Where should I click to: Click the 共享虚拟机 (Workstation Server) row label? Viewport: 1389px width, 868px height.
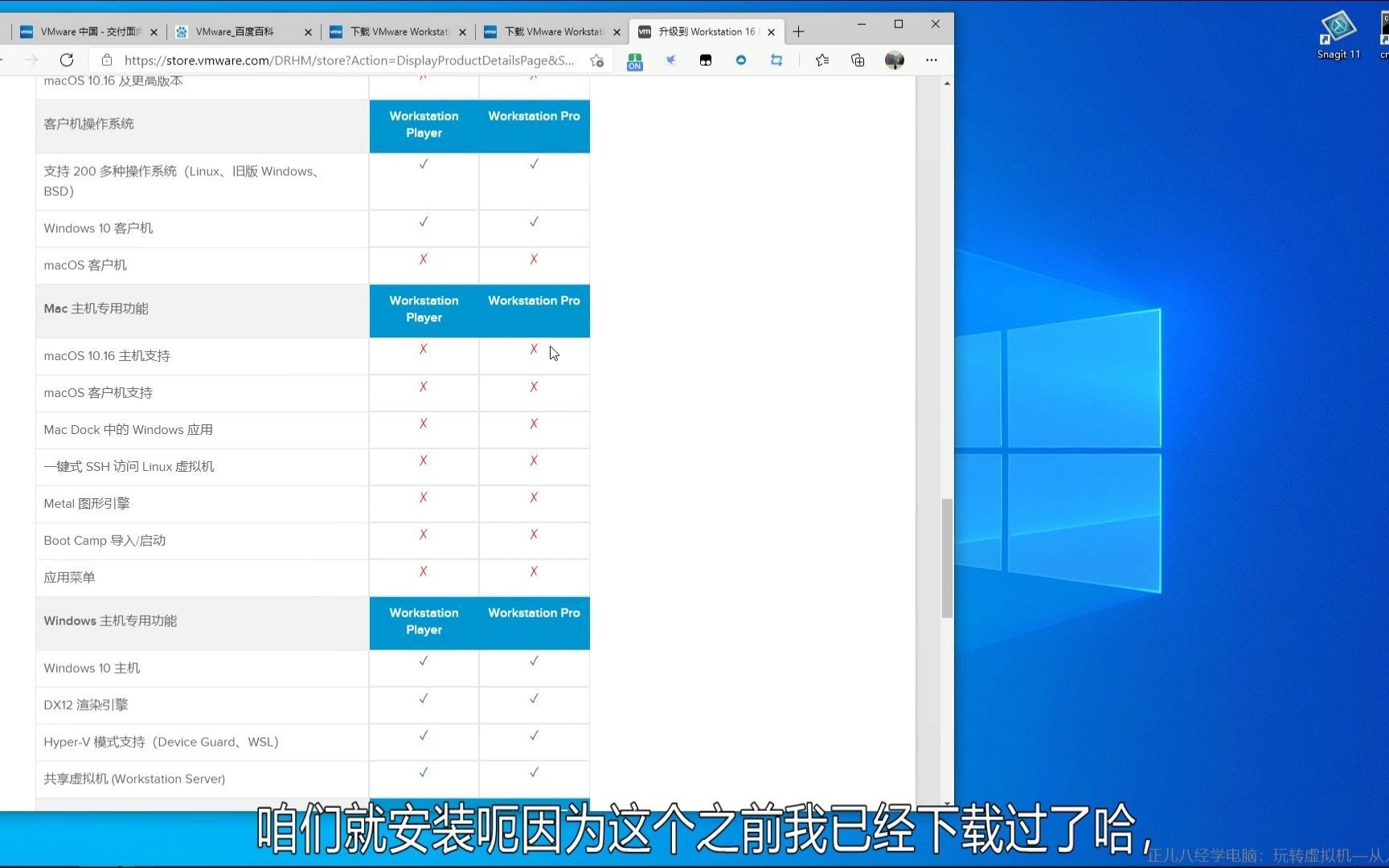[134, 780]
